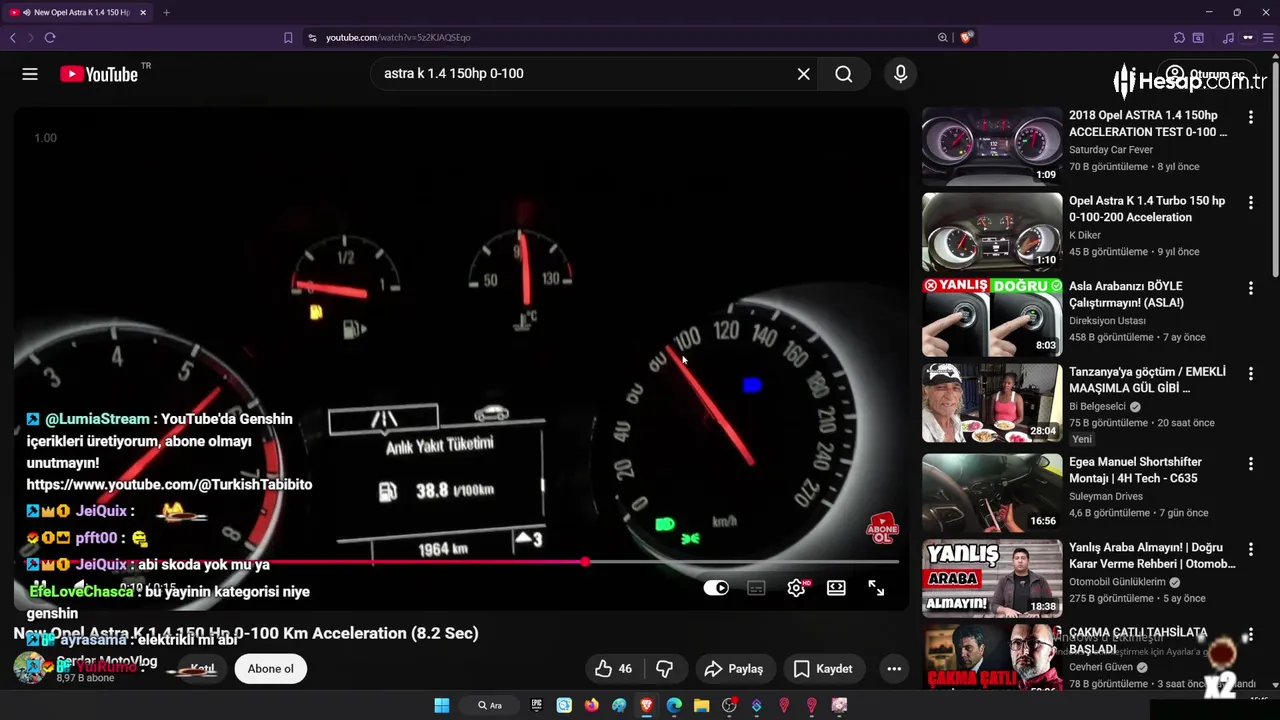Close the New Opel Astra K tab
1280x720 pixels.
(x=143, y=12)
